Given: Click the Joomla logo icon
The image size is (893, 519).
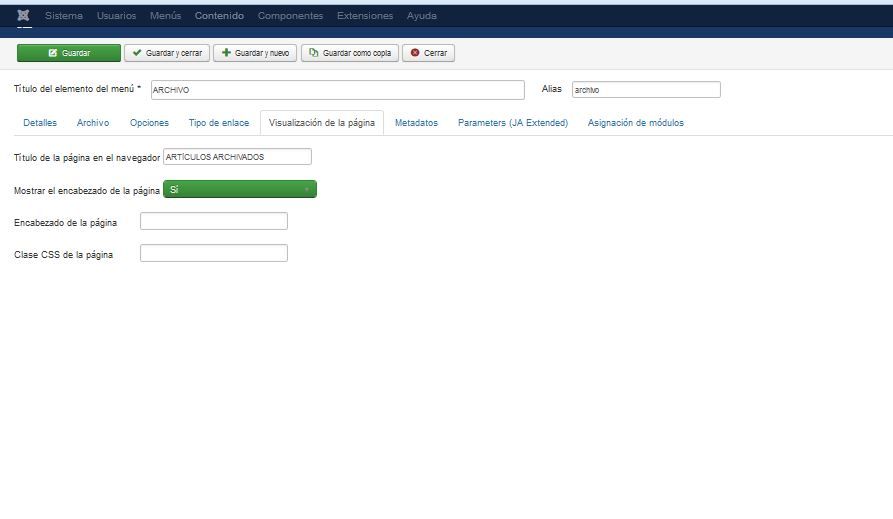Looking at the screenshot, I should [x=23, y=15].
